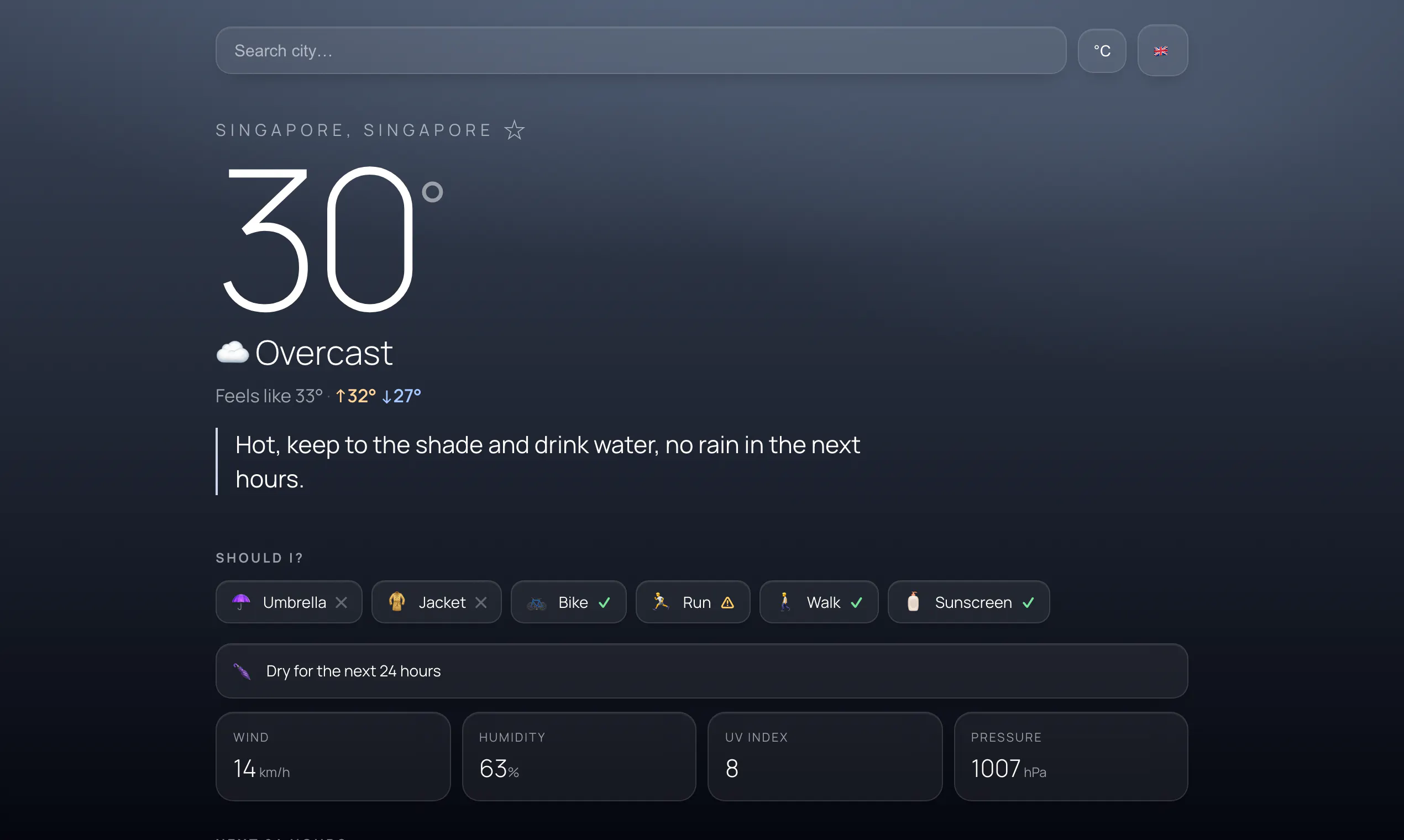Screen dimensions: 1404x840
Task: Click the warning triangle next to Run
Action: point(727,603)
